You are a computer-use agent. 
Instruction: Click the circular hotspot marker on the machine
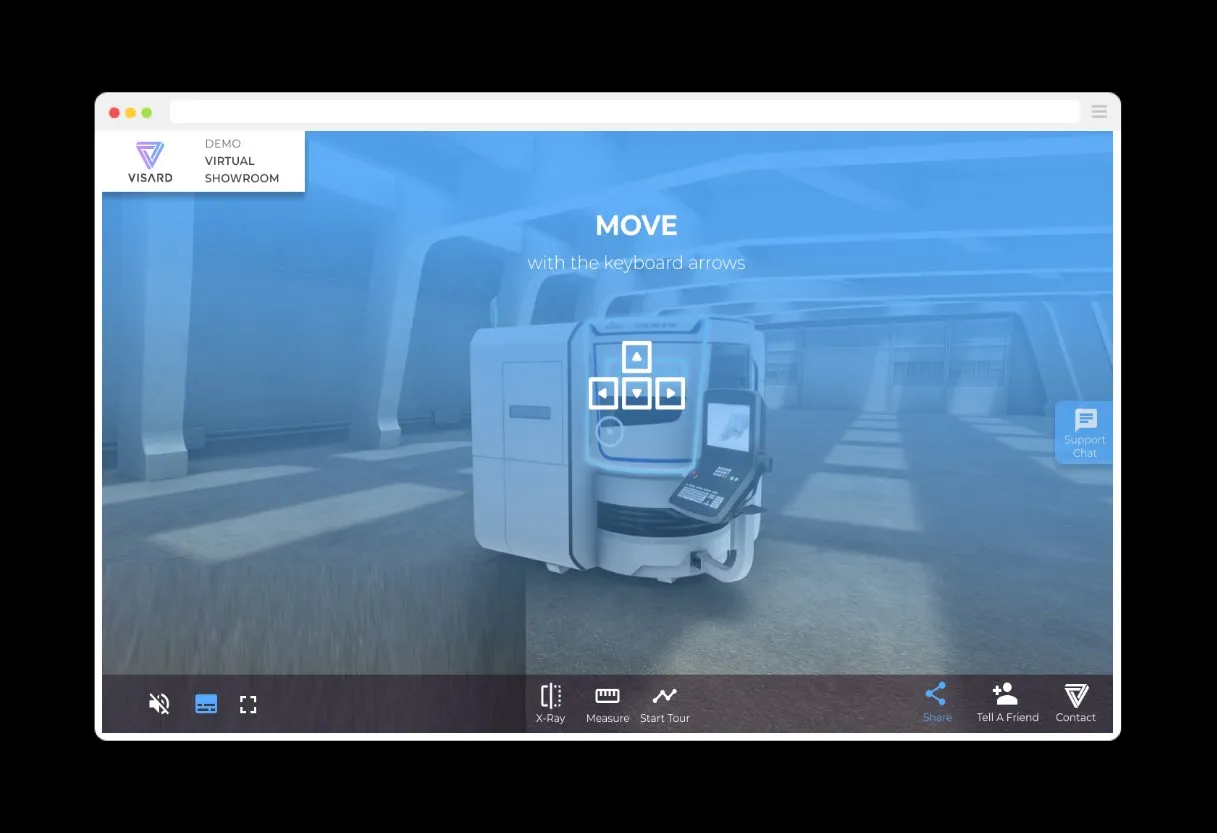click(610, 432)
